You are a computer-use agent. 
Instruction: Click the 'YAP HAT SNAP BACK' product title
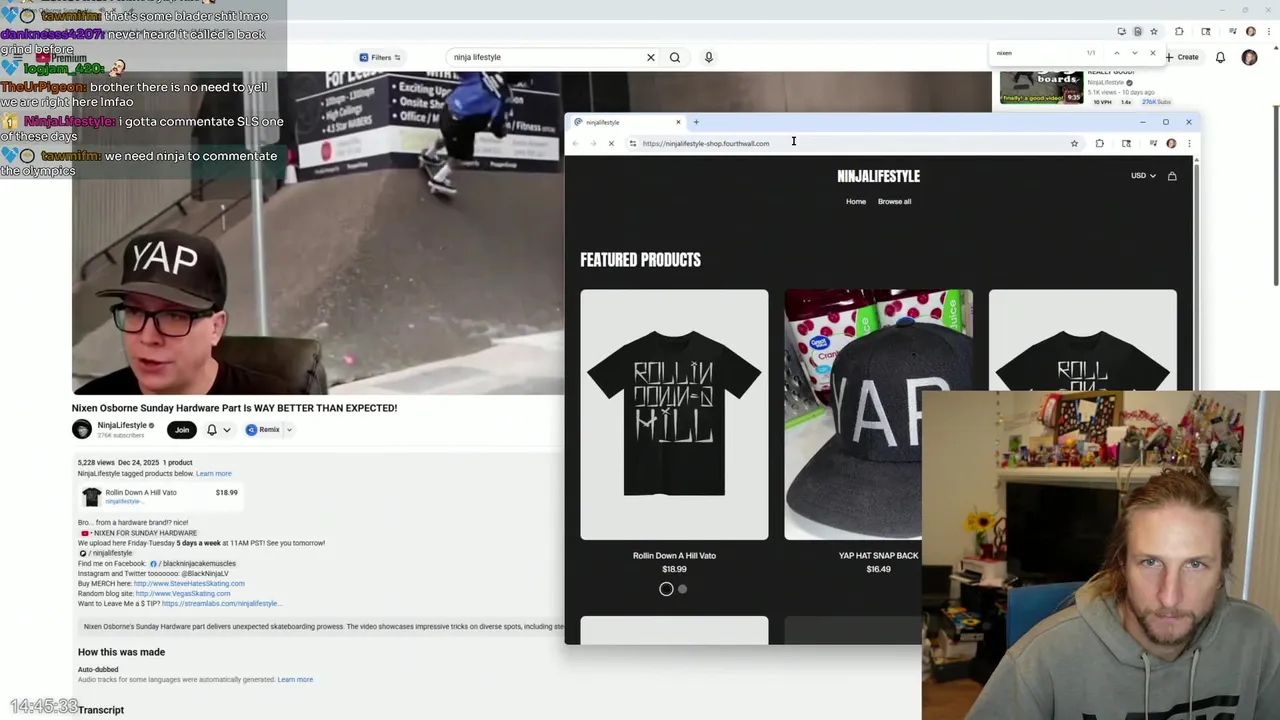point(878,555)
